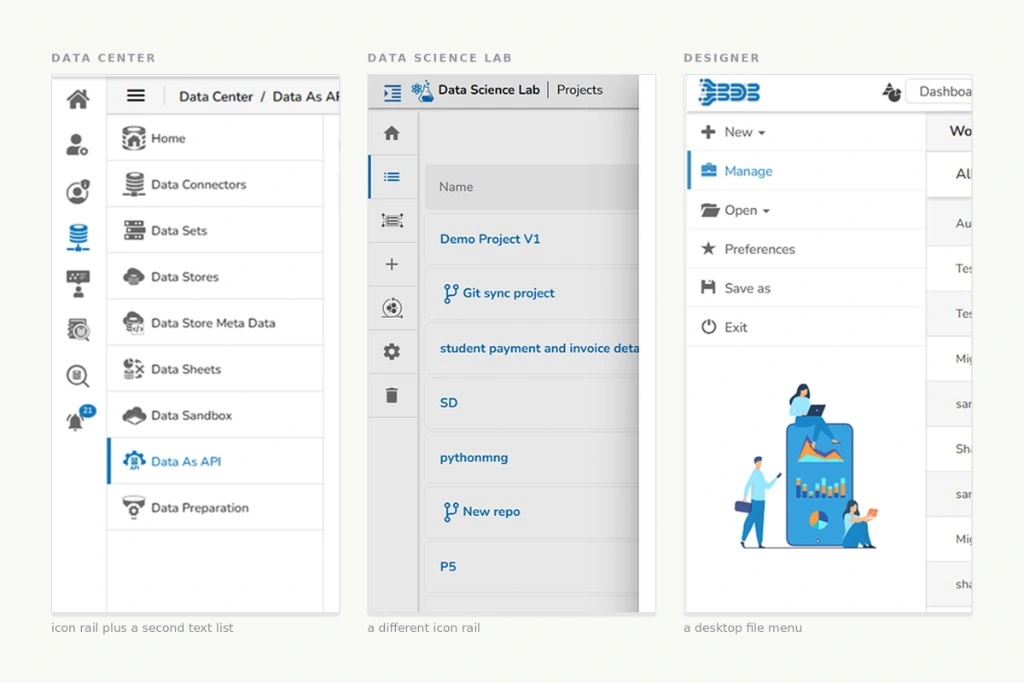Viewport: 1024px width, 683px height.
Task: Open Data Sandbox
Action: pyautogui.click(x=215, y=415)
